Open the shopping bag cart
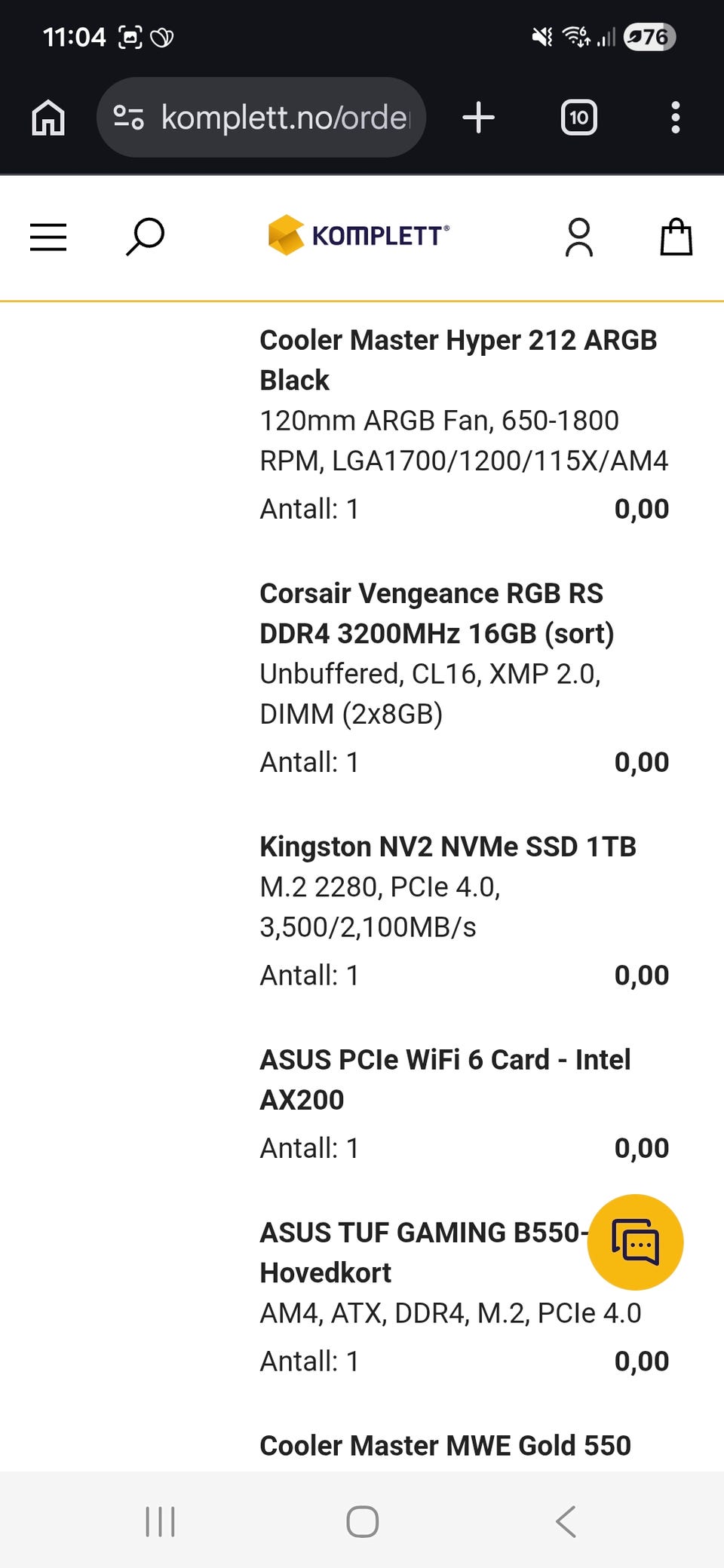The height and width of the screenshot is (1568, 724). [x=676, y=237]
